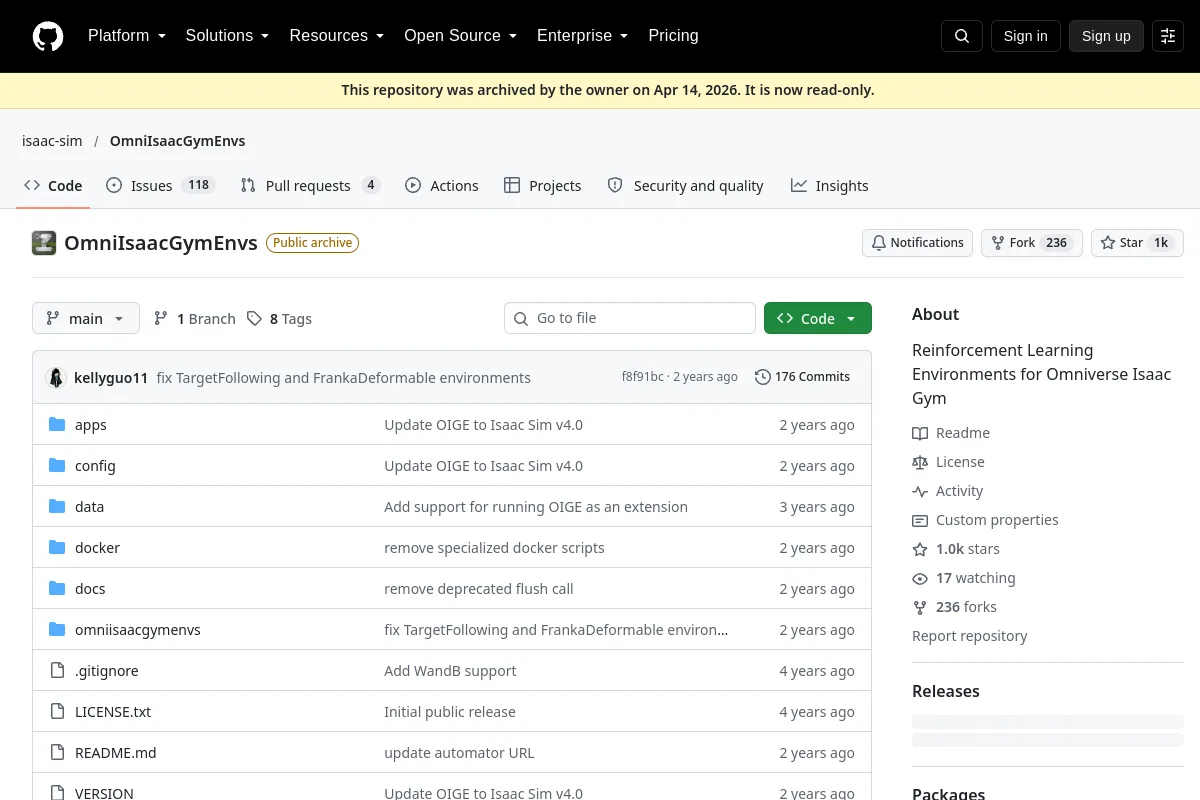Open the Insights tab
The height and width of the screenshot is (800, 1200).
pos(829,186)
